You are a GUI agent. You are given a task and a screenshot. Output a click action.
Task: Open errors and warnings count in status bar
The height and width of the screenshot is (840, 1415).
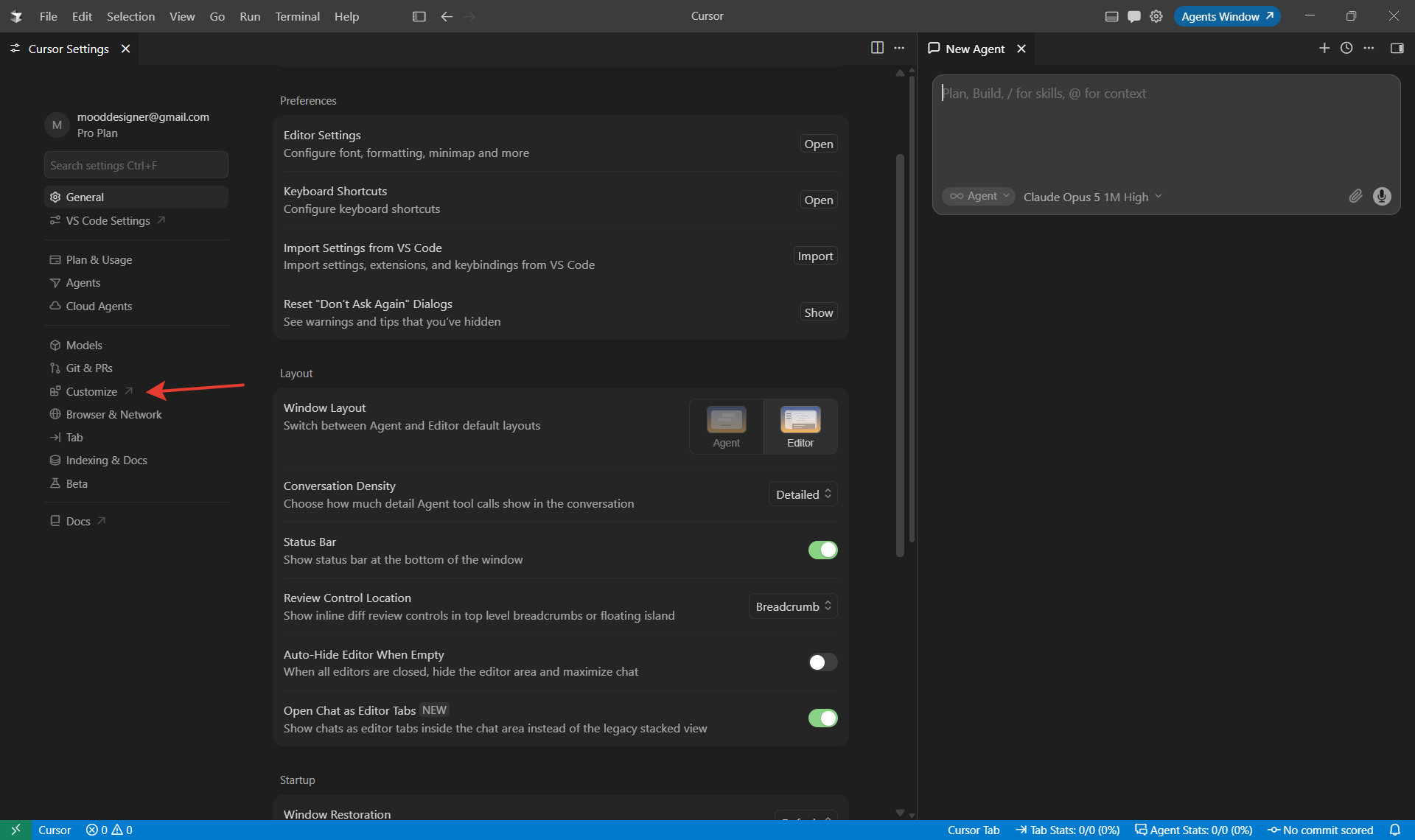pyautogui.click(x=109, y=830)
